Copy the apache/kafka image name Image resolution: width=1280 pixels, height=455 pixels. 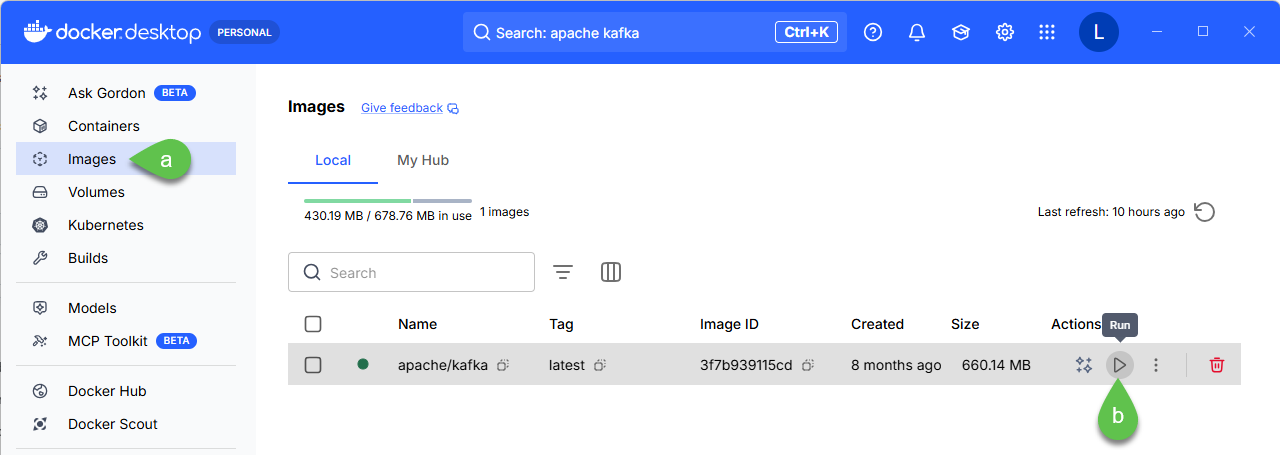click(503, 365)
